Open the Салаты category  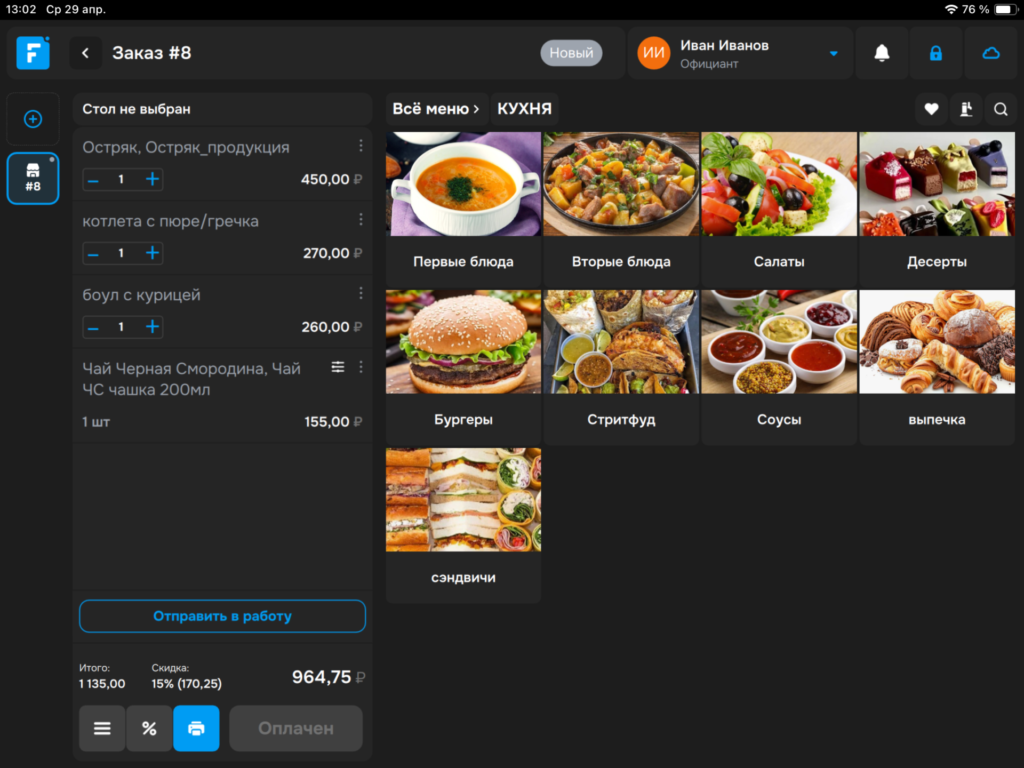pyautogui.click(x=778, y=209)
